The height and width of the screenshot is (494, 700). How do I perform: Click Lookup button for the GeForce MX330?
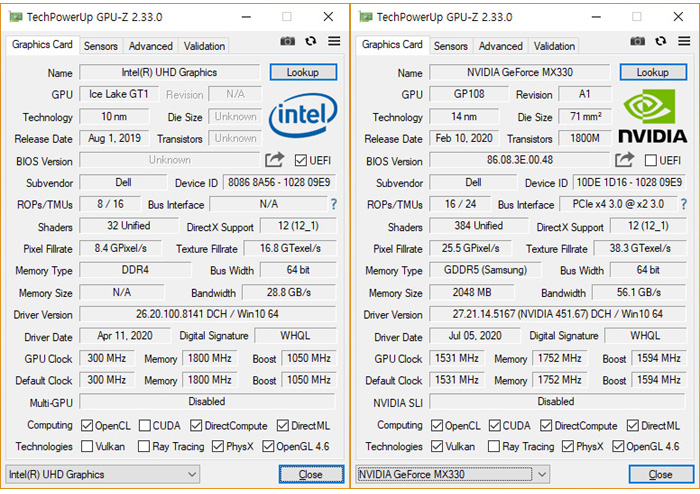[652, 73]
